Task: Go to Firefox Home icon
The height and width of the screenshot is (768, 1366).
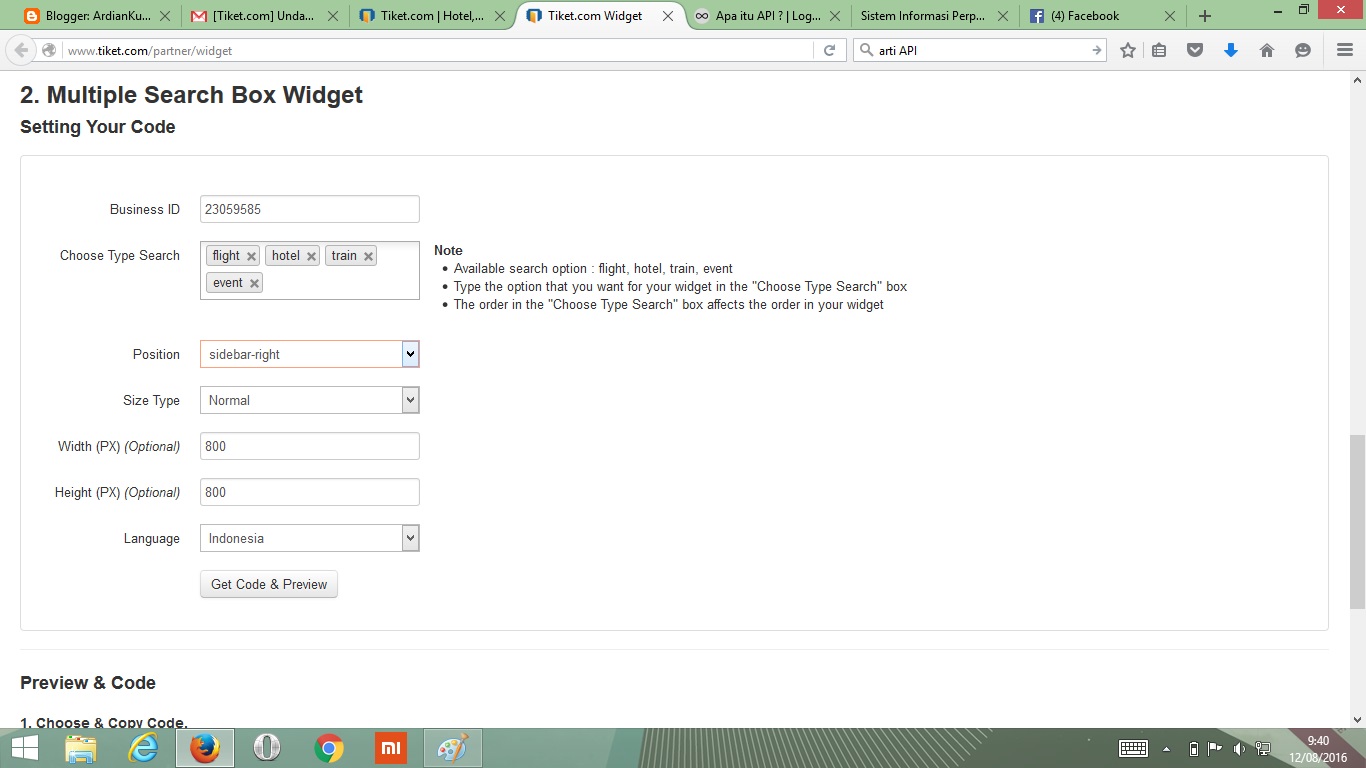Action: point(1267,50)
